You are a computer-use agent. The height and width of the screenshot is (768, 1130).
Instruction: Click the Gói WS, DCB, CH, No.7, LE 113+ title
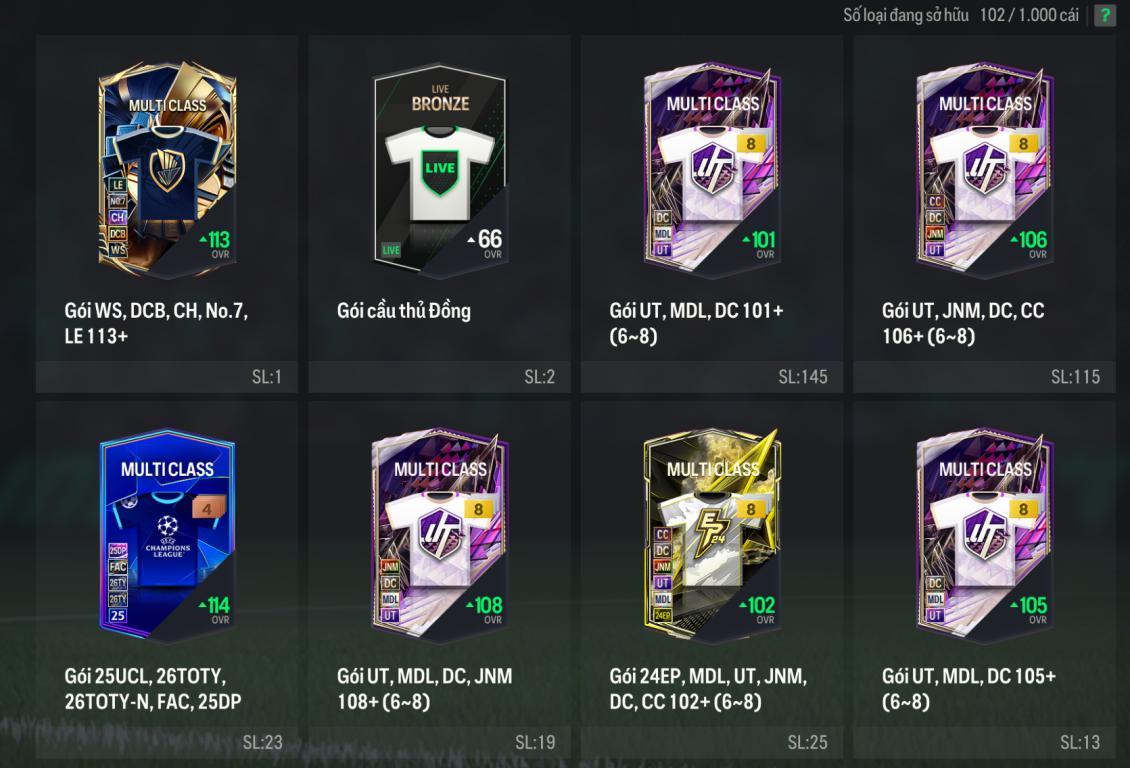[156, 323]
